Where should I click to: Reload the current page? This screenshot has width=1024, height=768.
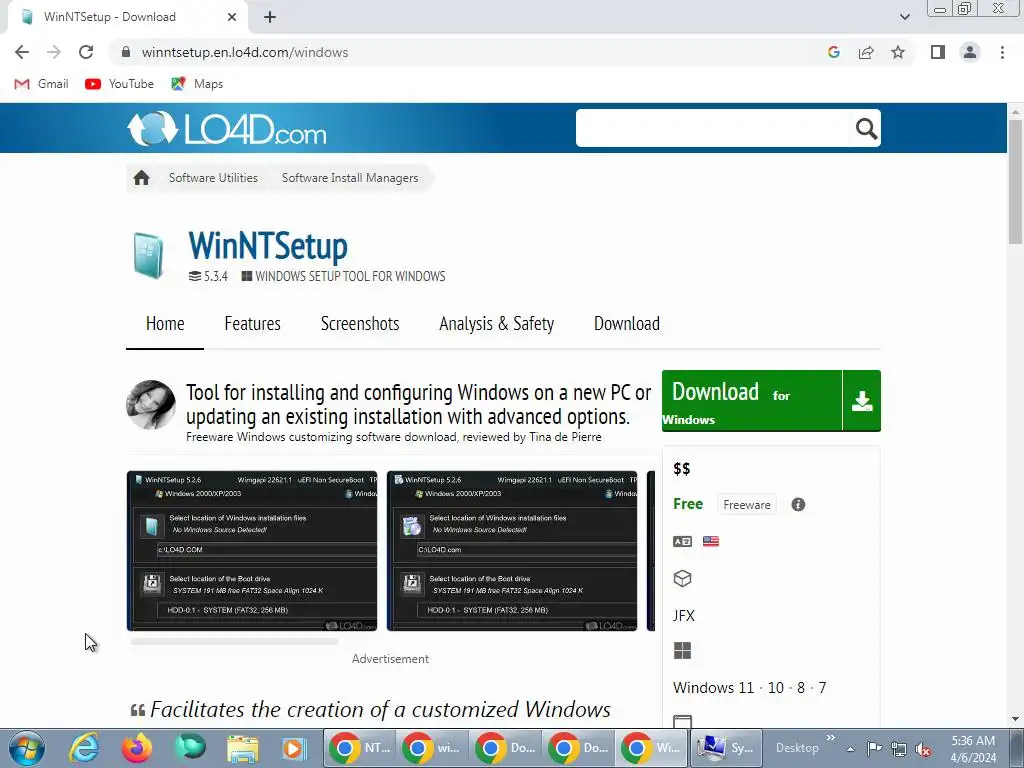tap(86, 52)
